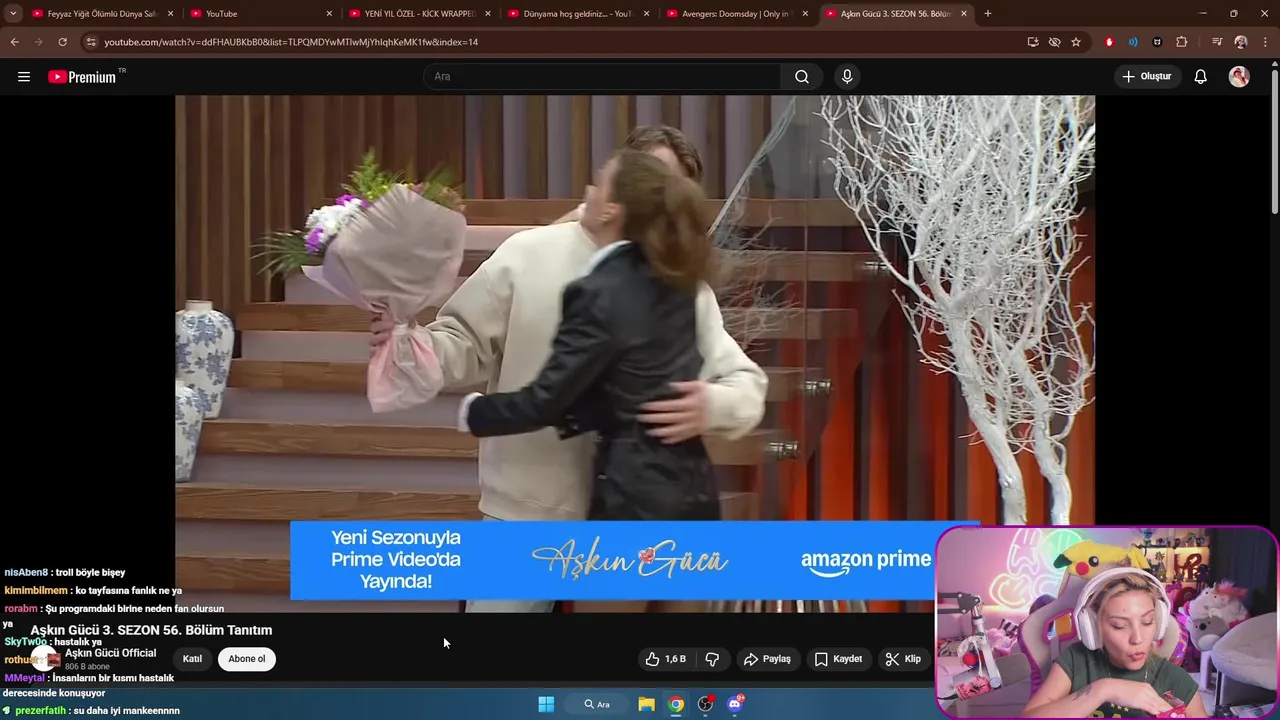Screen dimensions: 1280x720
Task: Close the Avengers: Doomsday tab
Action: [805, 14]
